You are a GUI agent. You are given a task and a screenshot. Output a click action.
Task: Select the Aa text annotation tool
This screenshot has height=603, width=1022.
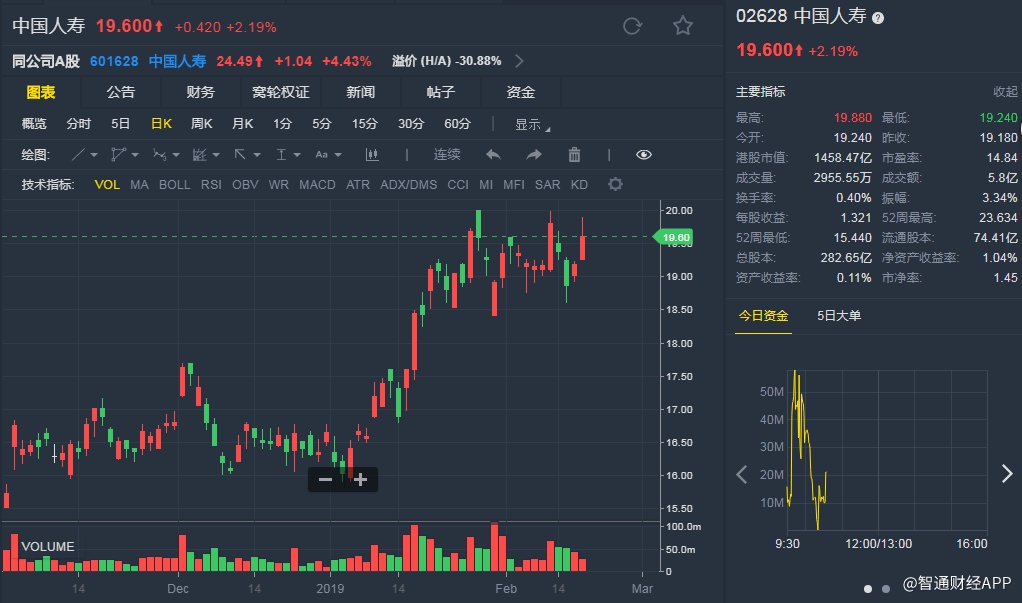pyautogui.click(x=321, y=154)
